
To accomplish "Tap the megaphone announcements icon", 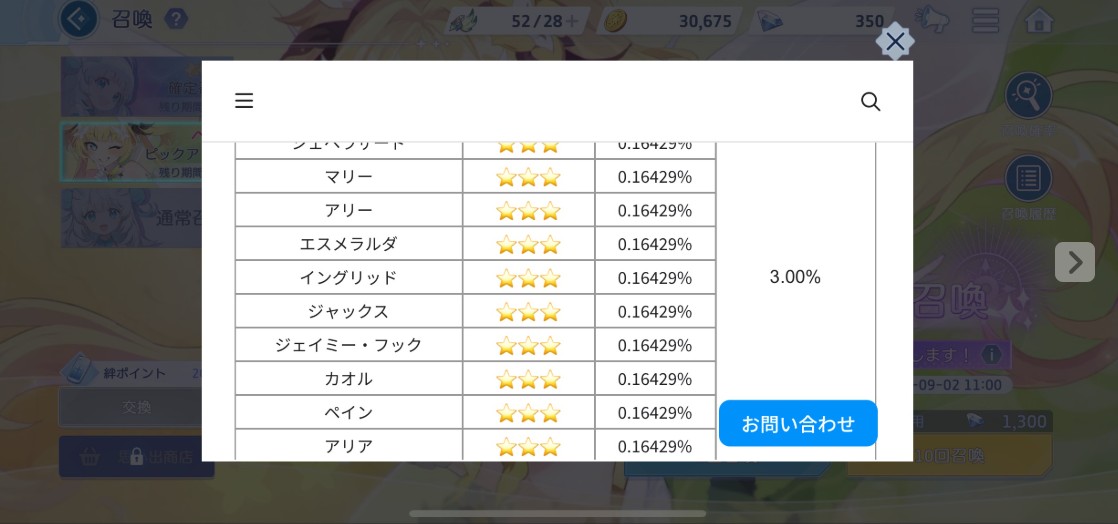I will click(x=932, y=20).
